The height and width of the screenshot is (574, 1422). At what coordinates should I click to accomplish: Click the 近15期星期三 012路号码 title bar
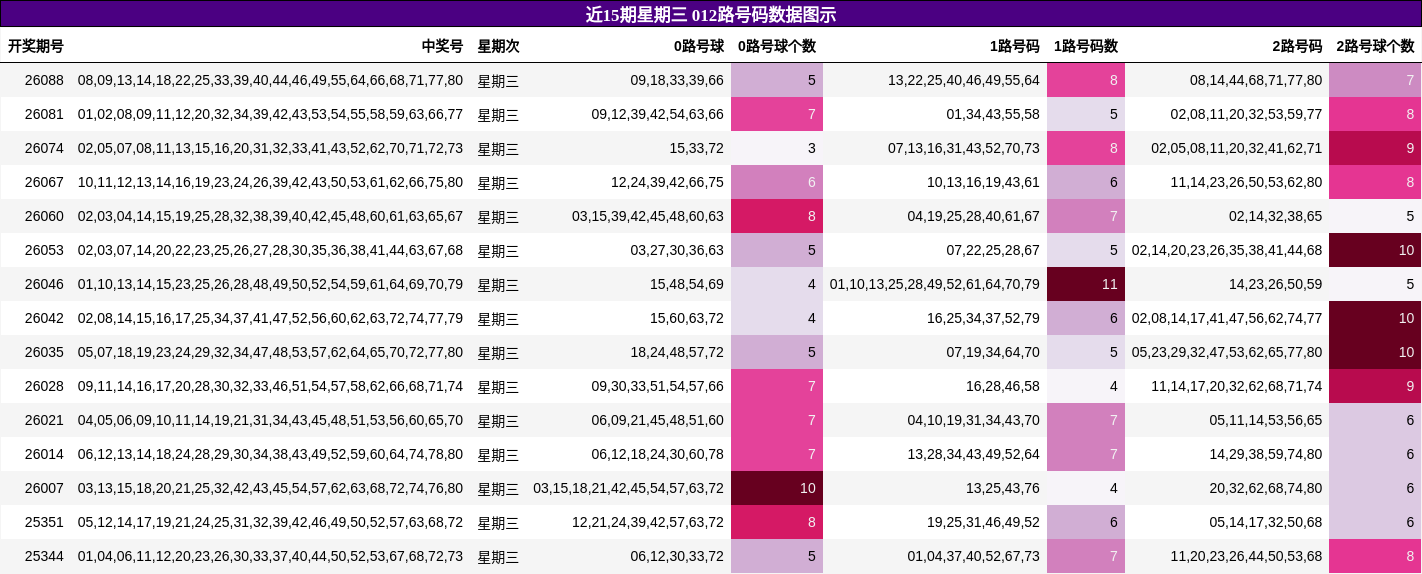[710, 14]
